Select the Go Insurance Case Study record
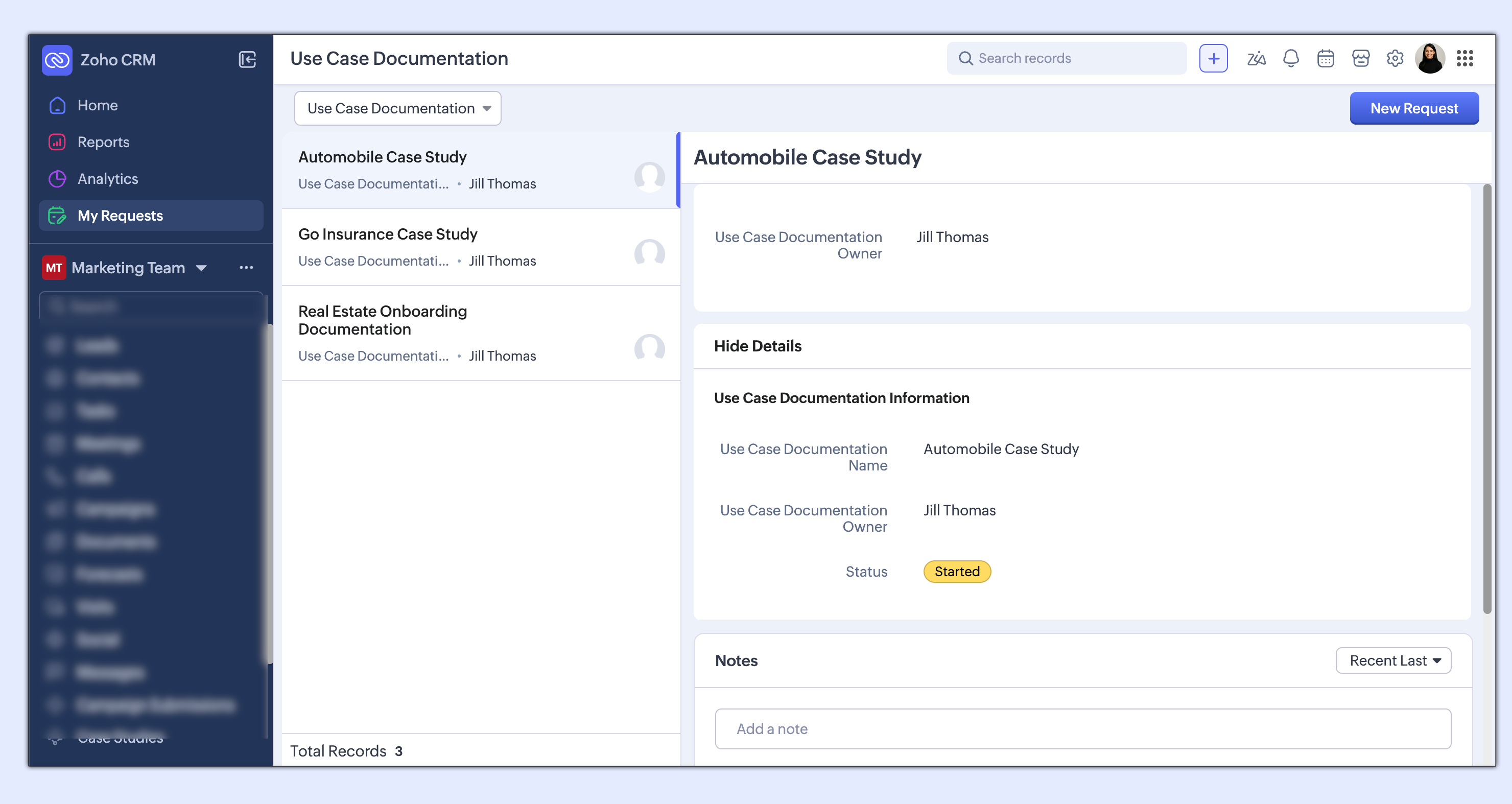Screen dimensions: 1512x804 tap(387, 234)
